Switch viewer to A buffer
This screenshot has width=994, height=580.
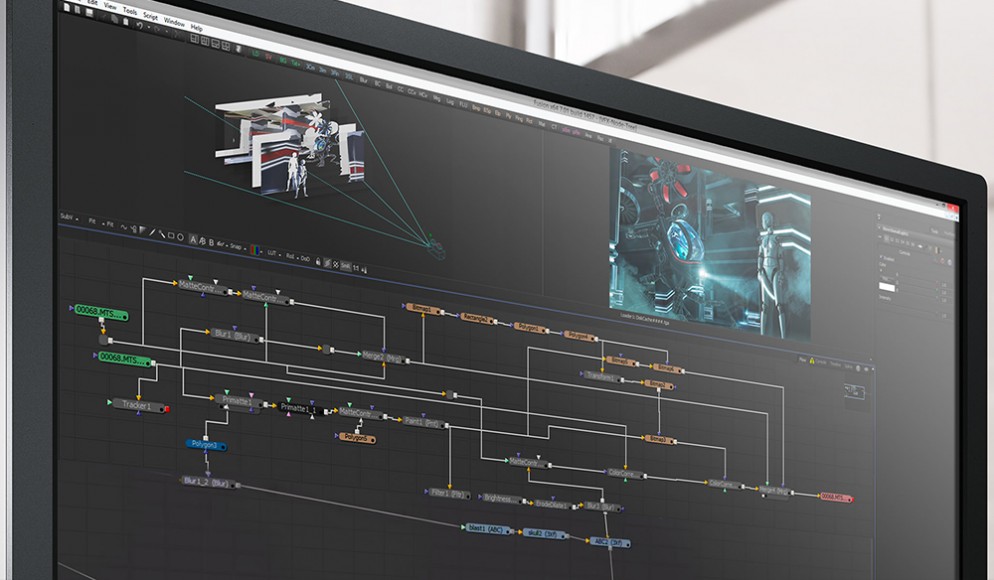tap(193, 240)
